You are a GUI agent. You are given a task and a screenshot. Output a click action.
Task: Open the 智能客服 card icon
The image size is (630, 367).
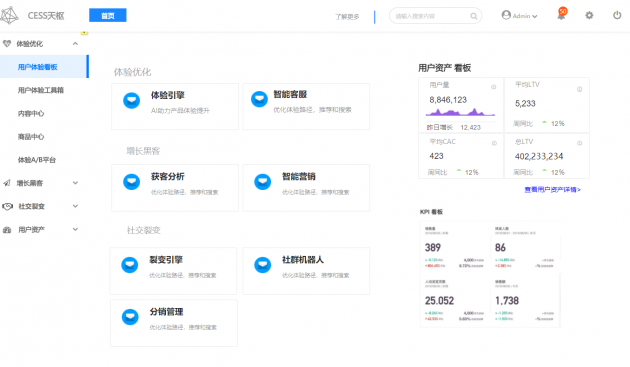coord(259,99)
